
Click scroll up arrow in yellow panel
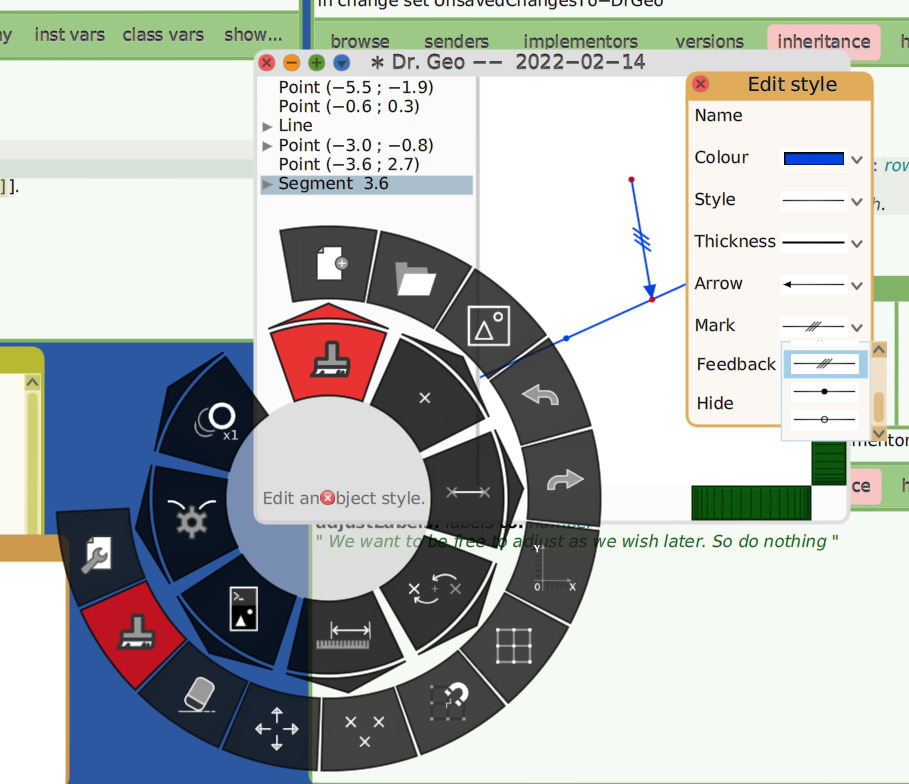(x=32, y=382)
